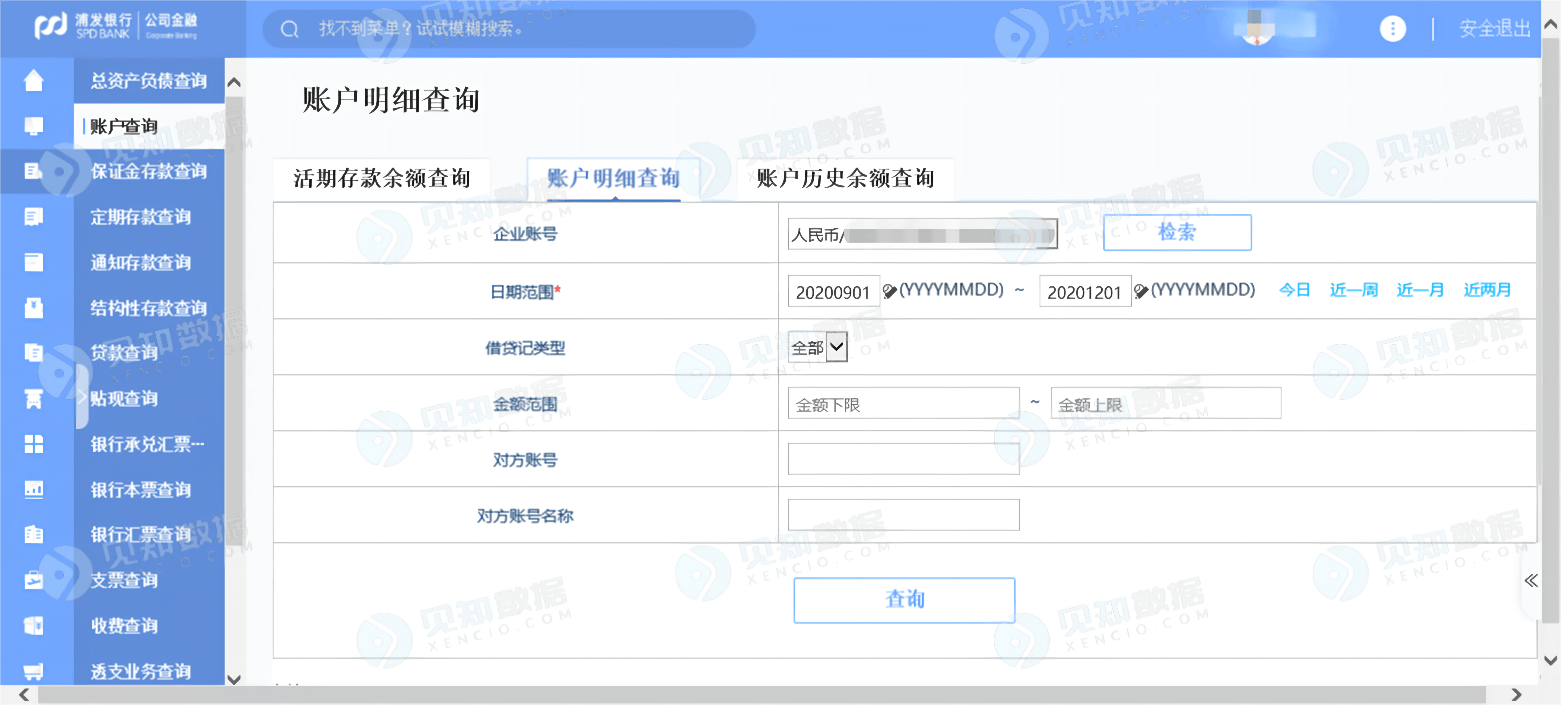Click the shopping cart icon in left sidebar
This screenshot has width=1561, height=705.
coord(34,671)
